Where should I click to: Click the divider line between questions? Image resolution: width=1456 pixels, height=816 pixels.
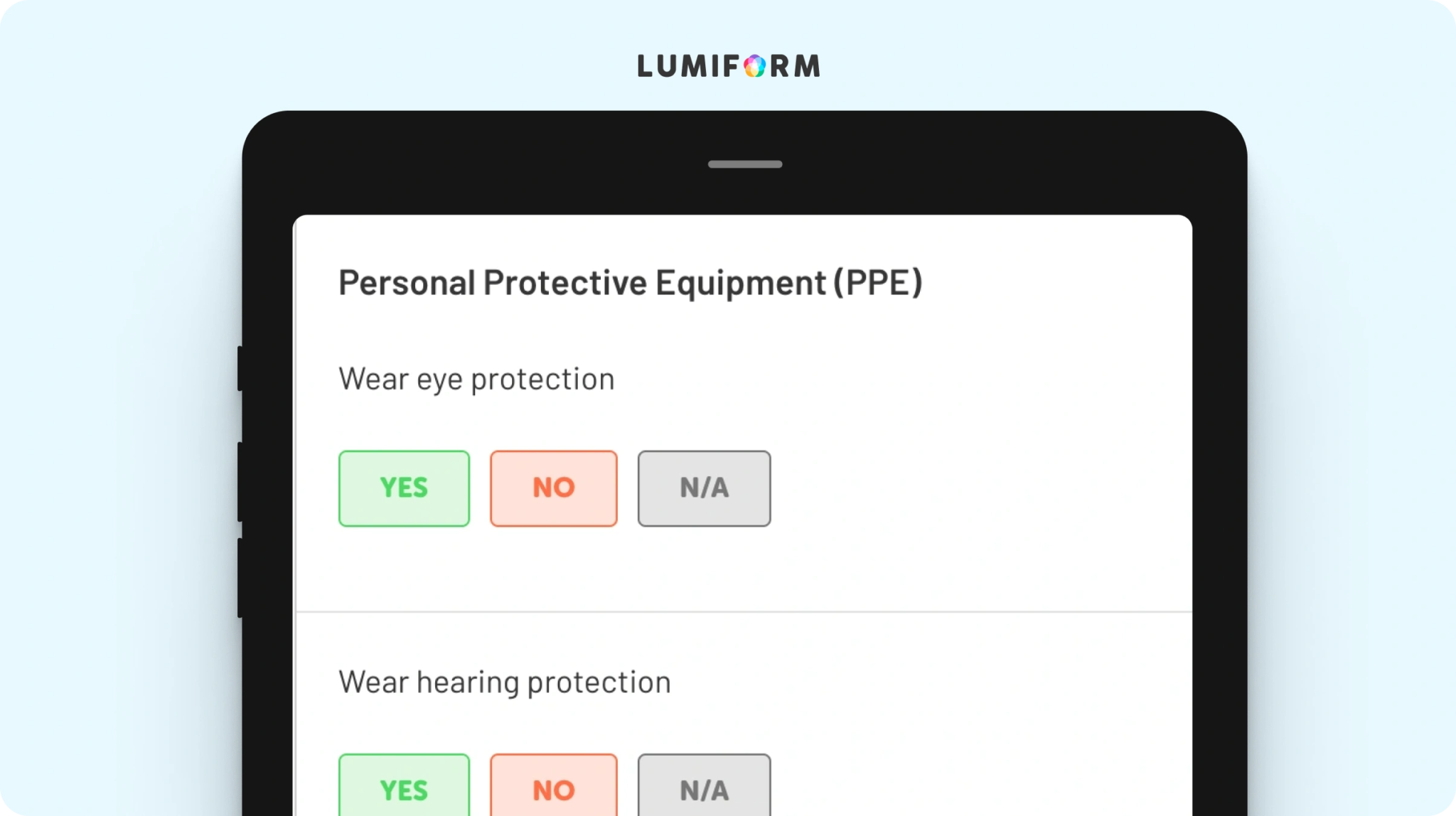pyautogui.click(x=744, y=611)
